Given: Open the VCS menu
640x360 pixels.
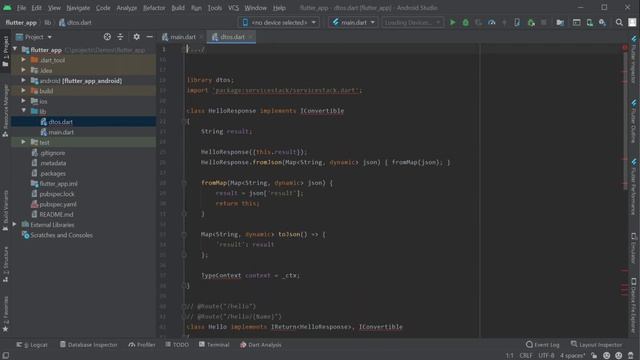Looking at the screenshot, I should pyautogui.click(x=233, y=8).
